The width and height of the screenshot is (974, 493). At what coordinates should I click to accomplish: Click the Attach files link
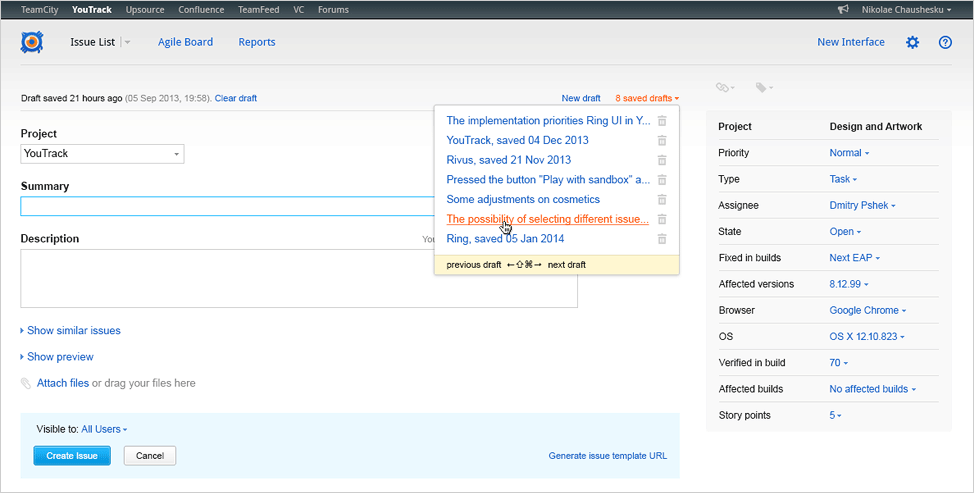[x=63, y=383]
